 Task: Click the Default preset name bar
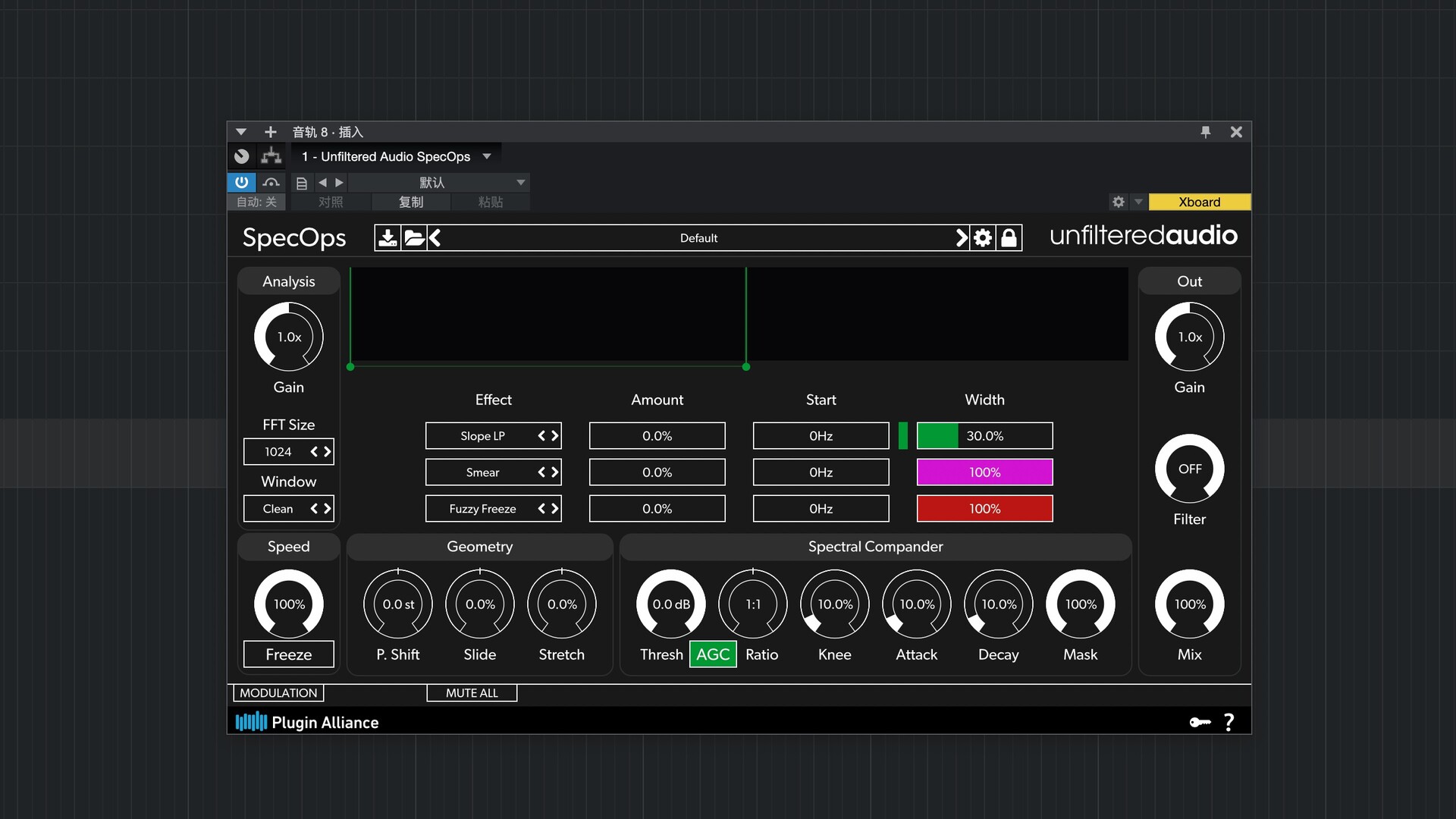[698, 238]
